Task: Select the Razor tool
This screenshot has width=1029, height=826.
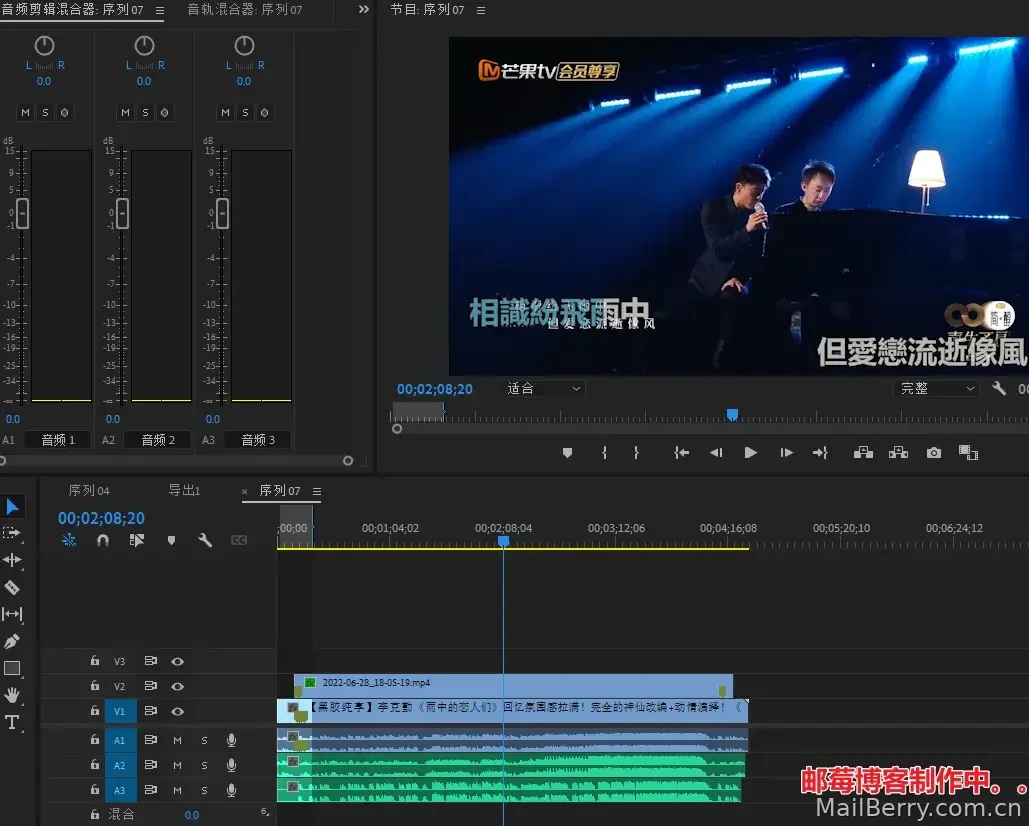Action: (x=12, y=587)
